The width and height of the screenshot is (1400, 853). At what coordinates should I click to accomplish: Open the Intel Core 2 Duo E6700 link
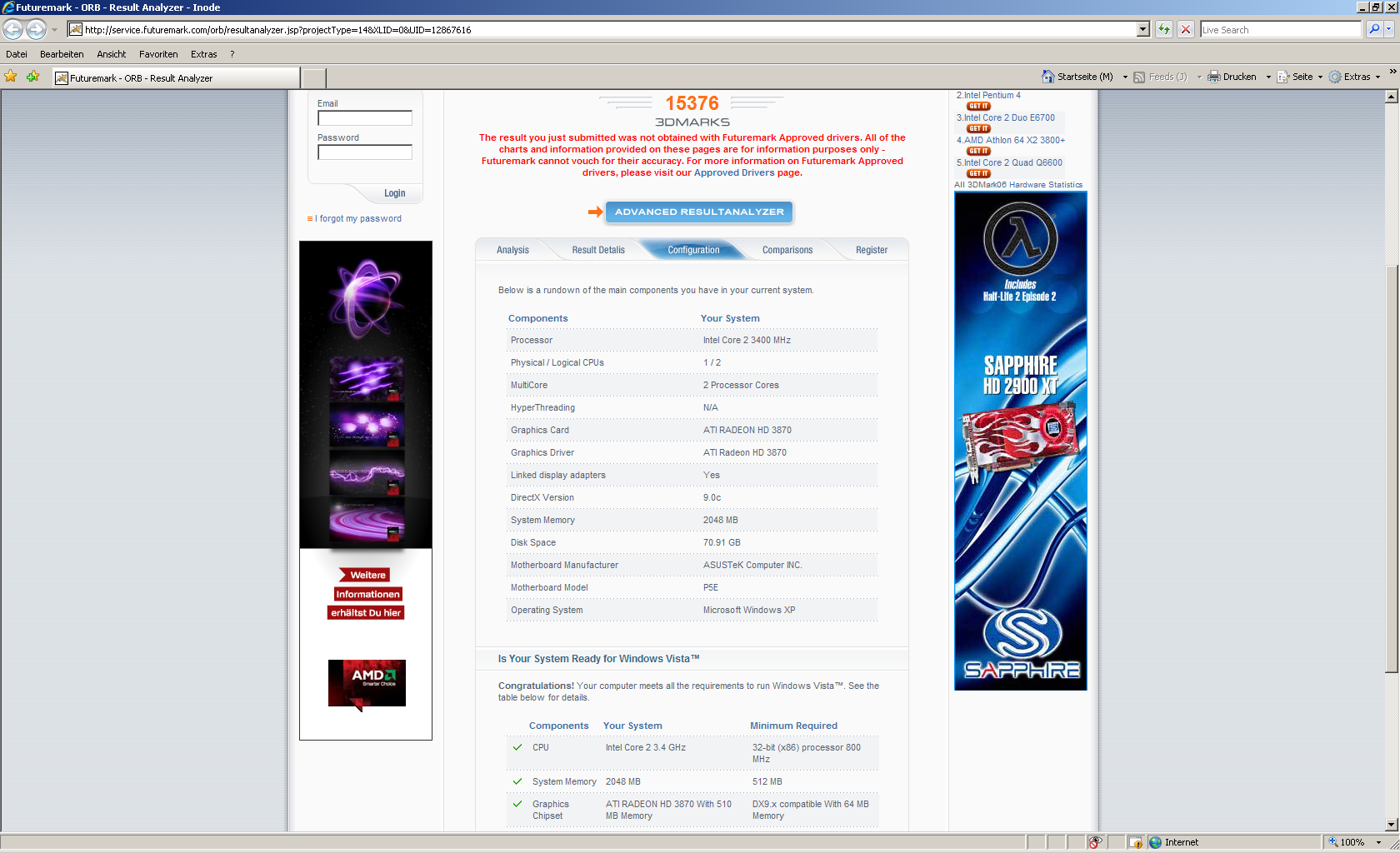1009,117
